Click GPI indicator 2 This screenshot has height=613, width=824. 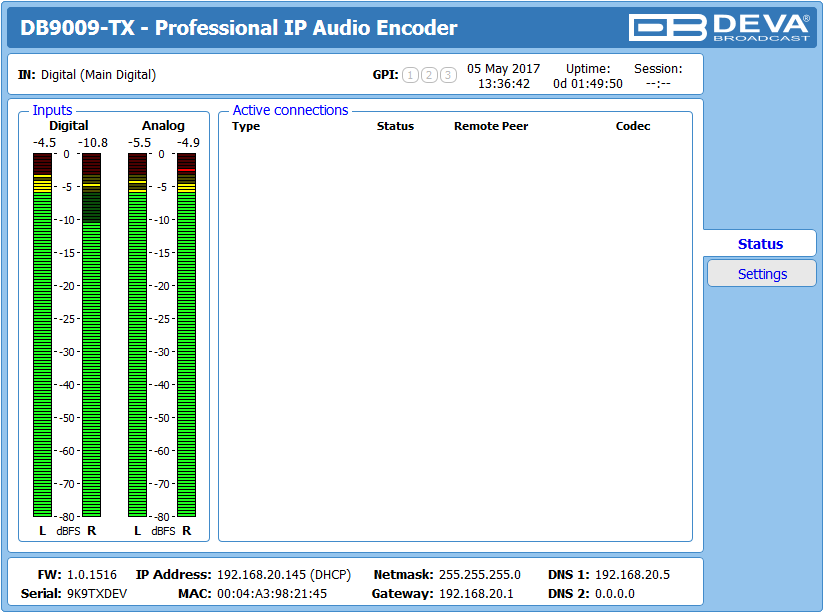pyautogui.click(x=429, y=75)
